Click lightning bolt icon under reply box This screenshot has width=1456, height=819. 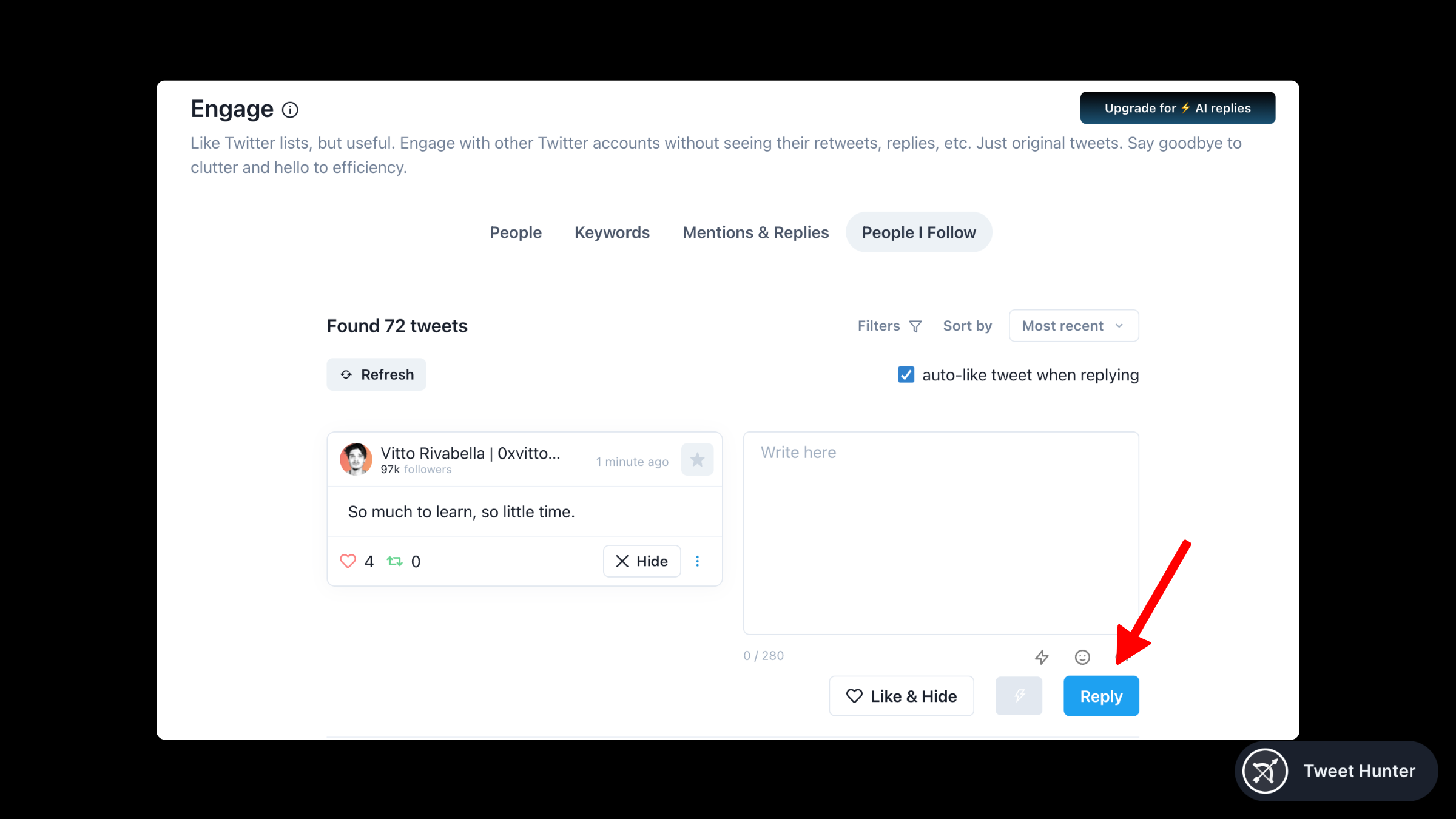click(x=1042, y=657)
